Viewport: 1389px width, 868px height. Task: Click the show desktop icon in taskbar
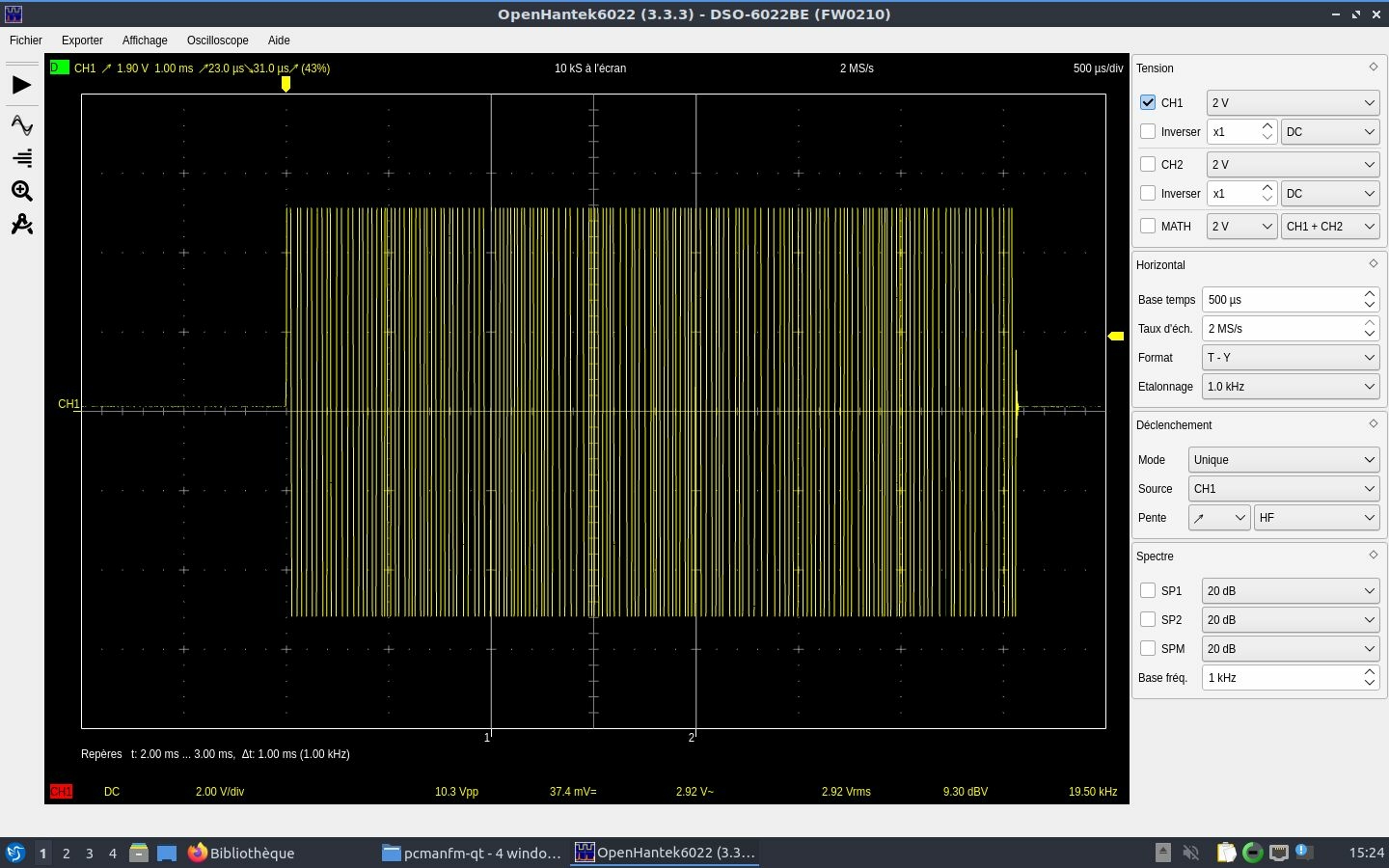167,853
